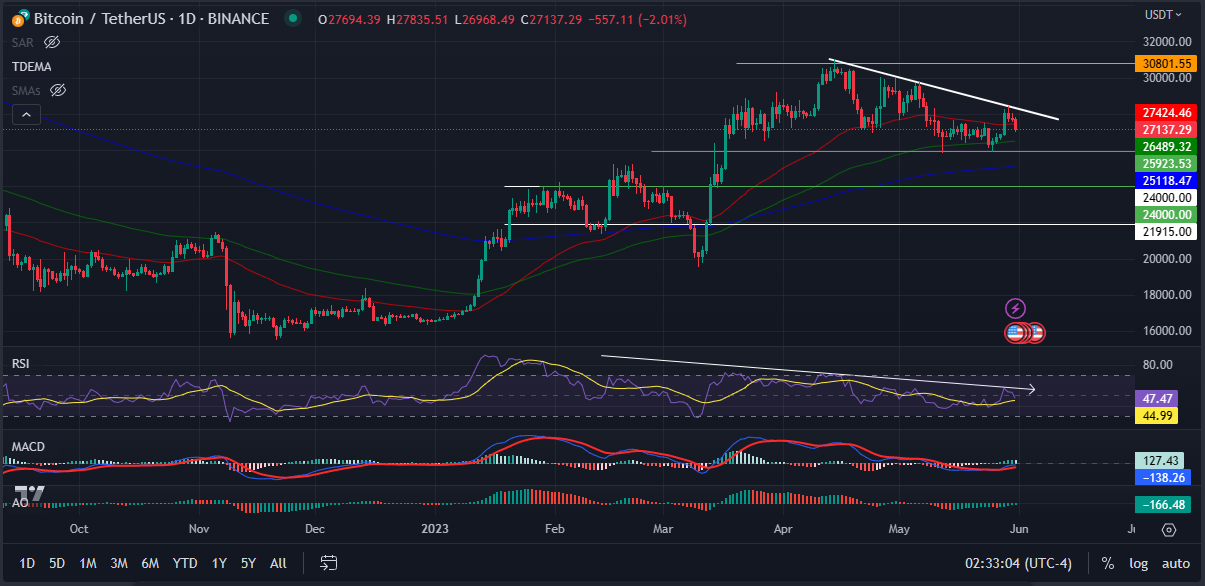Show the hidden SAR indicator via its eye icon
The height and width of the screenshot is (586, 1205).
(52, 42)
